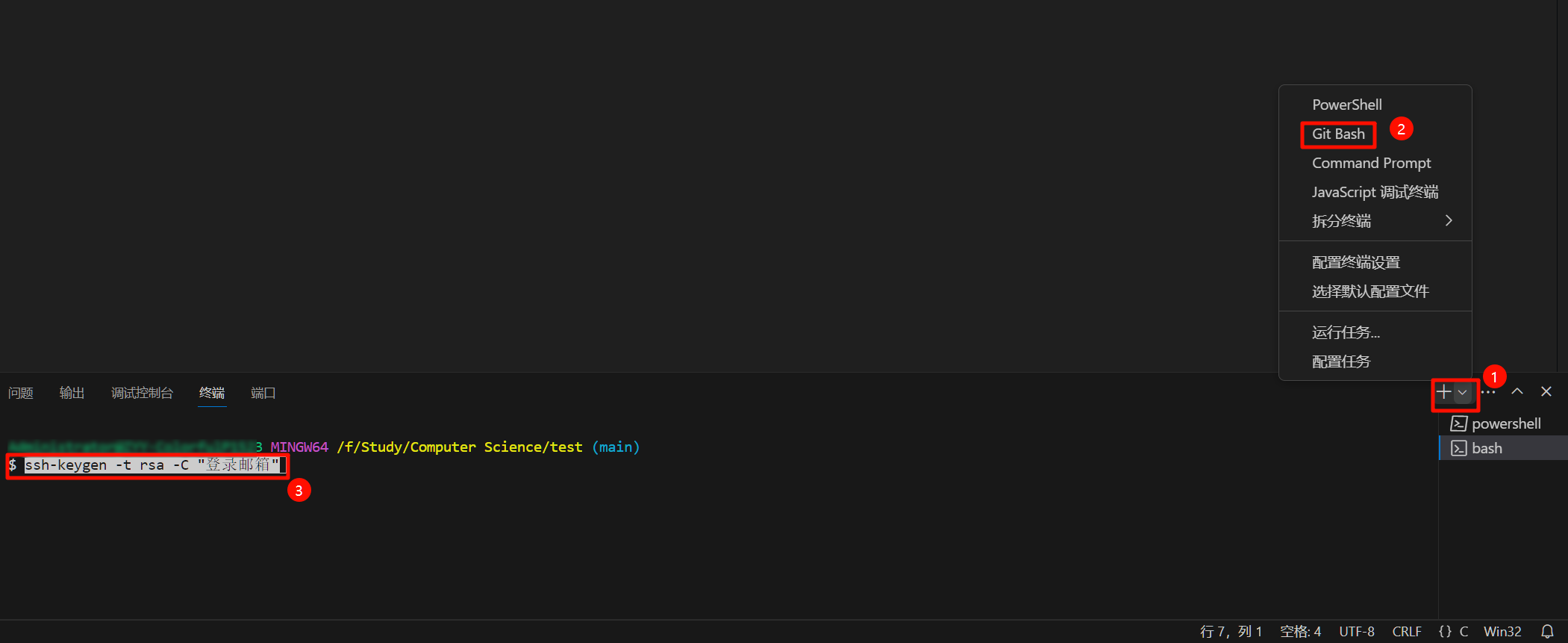
Task: Open notifications with the bell icon
Action: click(1548, 632)
